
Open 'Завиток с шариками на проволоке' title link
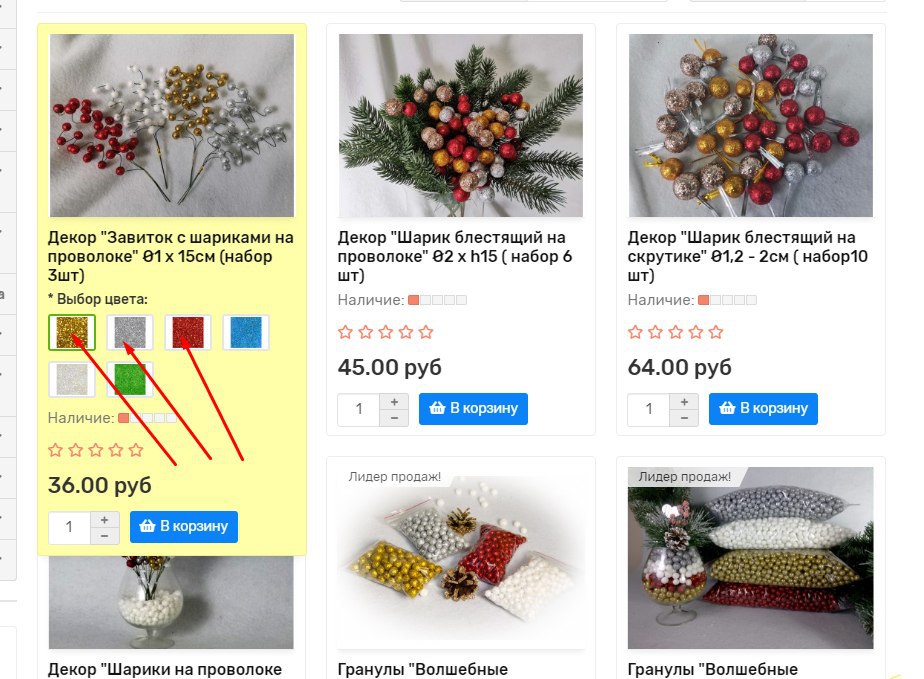point(170,256)
